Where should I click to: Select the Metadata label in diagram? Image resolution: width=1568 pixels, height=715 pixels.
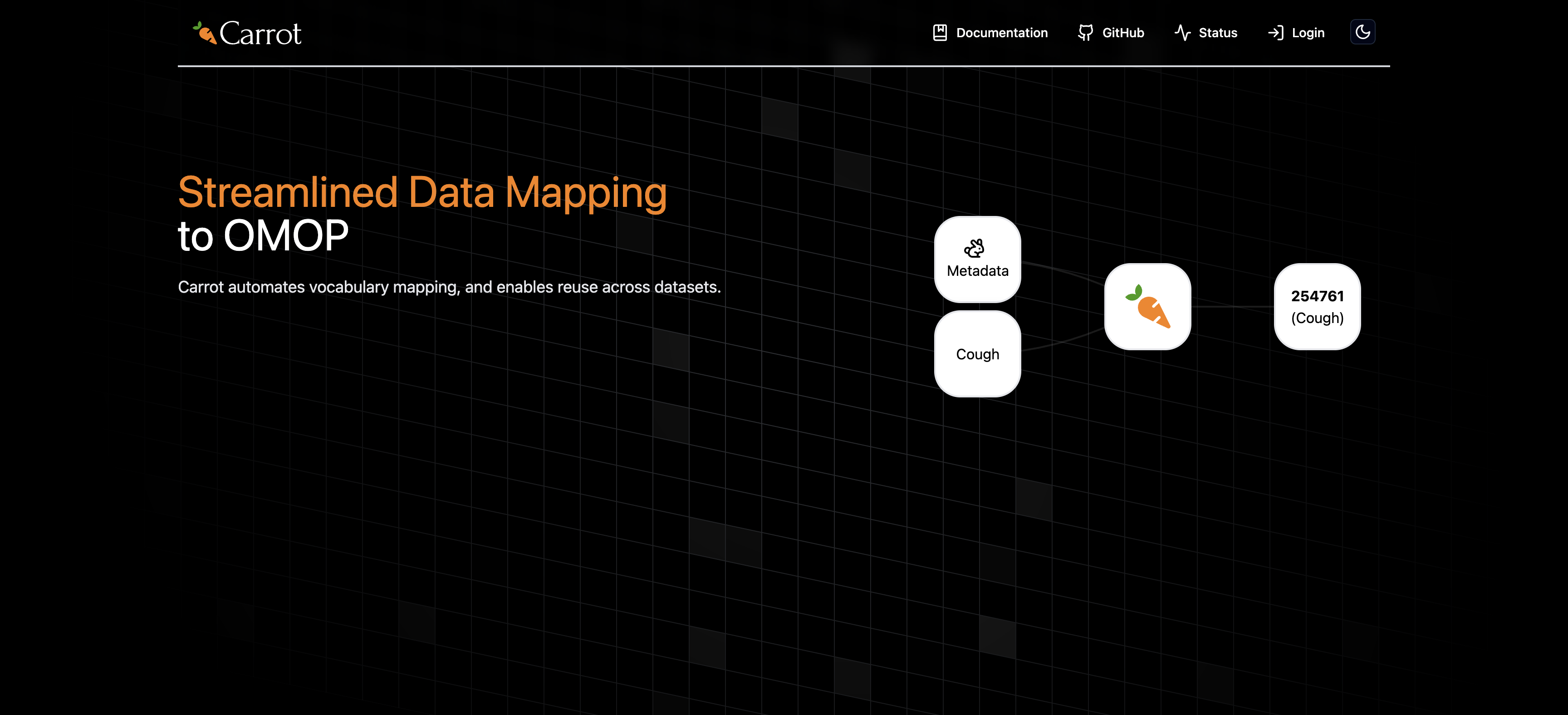pos(977,271)
